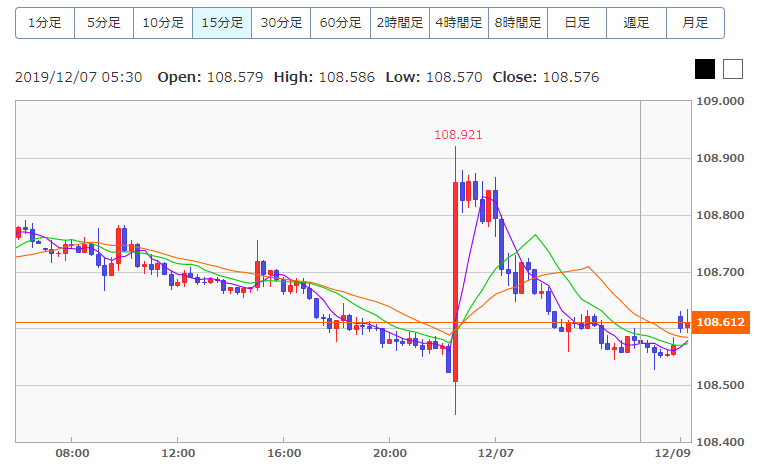The height and width of the screenshot is (466, 757).
Task: Select the monthly 月足 tab
Action: (694, 22)
